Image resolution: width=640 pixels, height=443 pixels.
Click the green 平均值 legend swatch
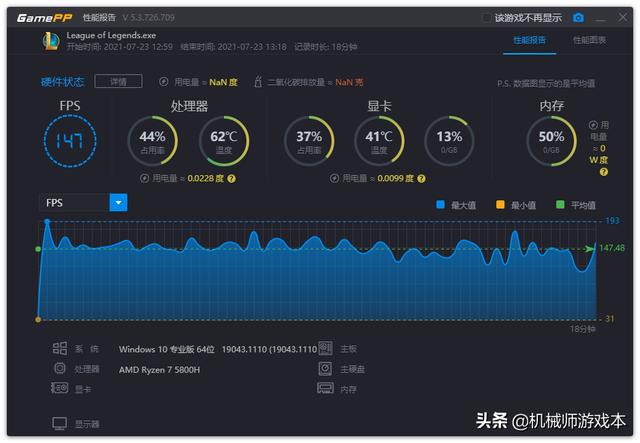click(560, 204)
